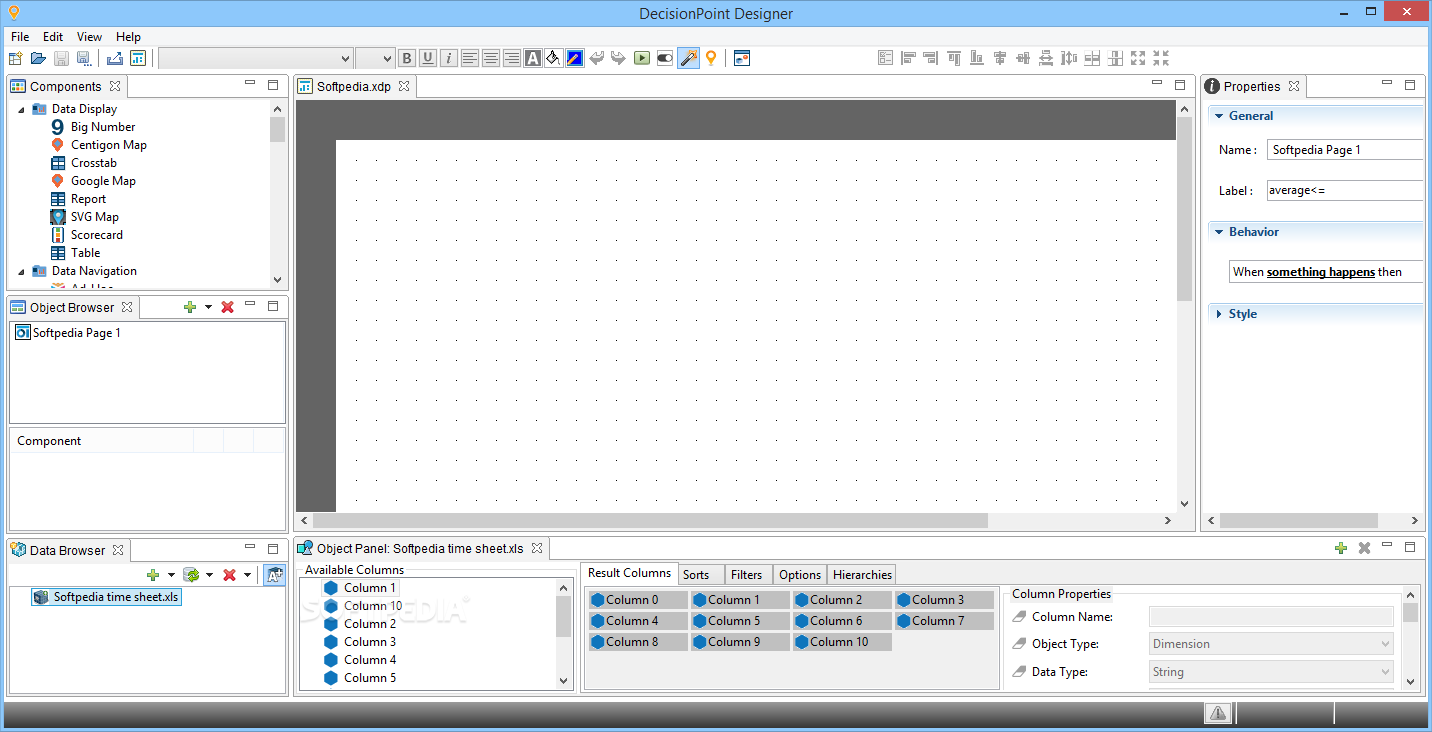Screen dimensions: 1432x732
Task: Select left text alignment
Action: point(470,58)
